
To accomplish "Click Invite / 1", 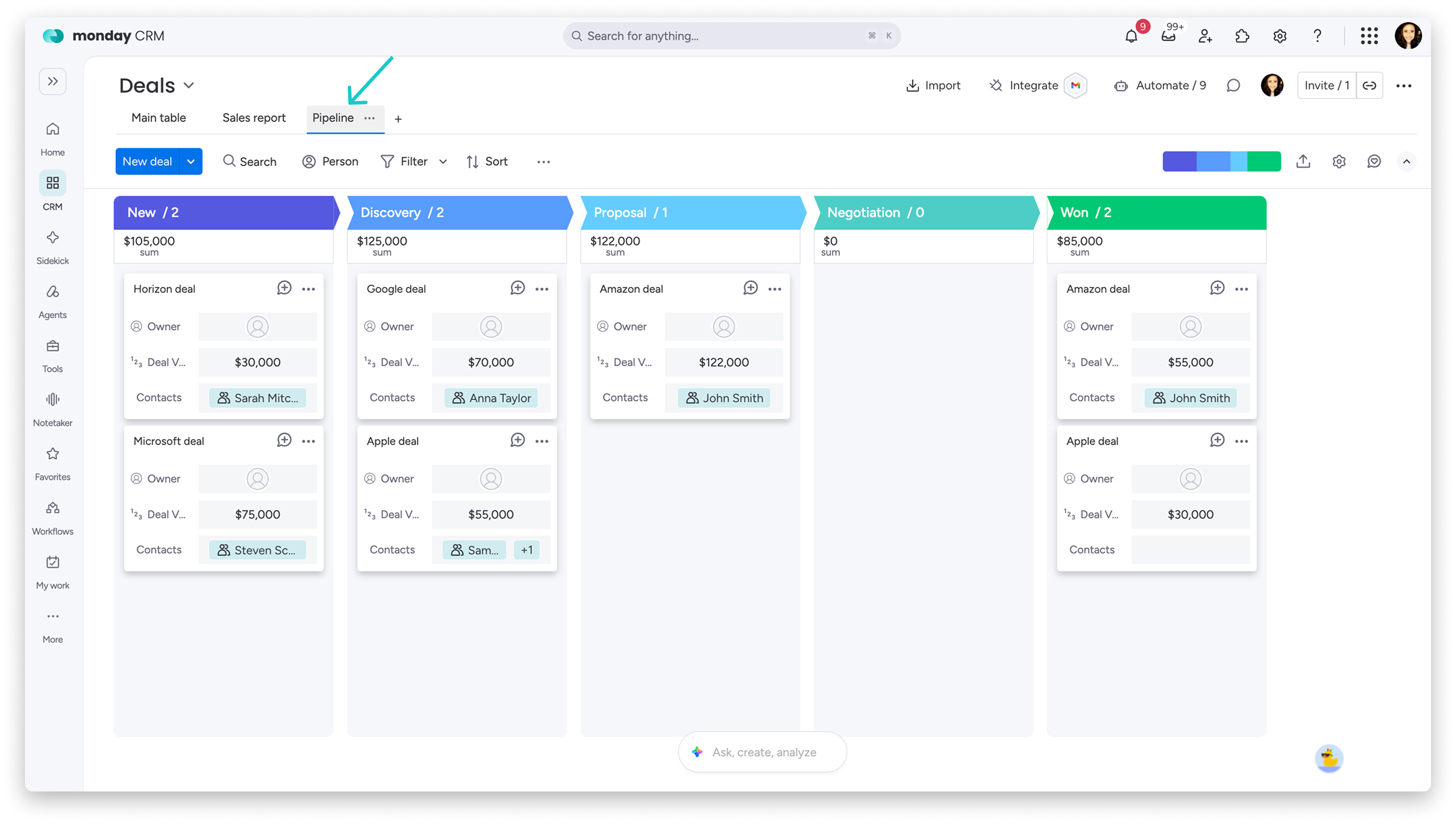I will [x=1326, y=86].
